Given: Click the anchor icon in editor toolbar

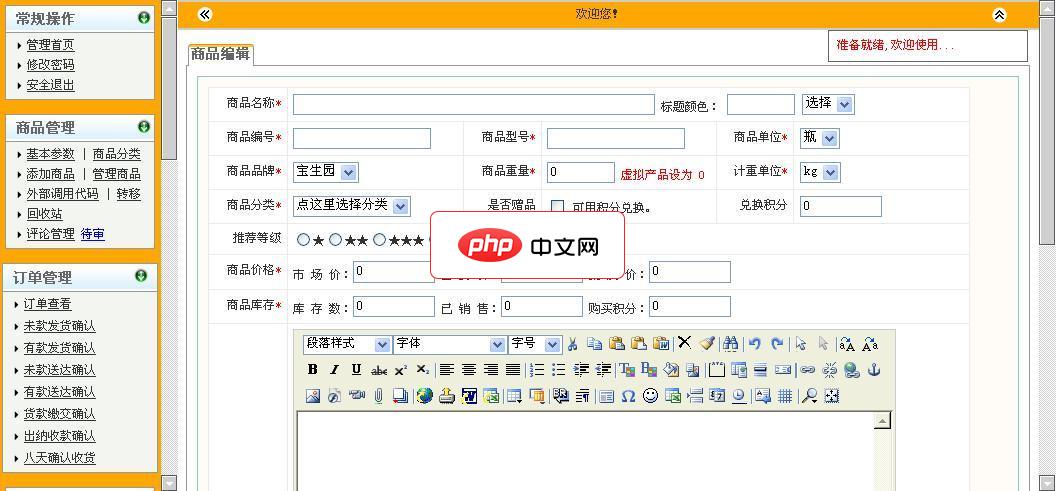Looking at the screenshot, I should click(x=873, y=370).
